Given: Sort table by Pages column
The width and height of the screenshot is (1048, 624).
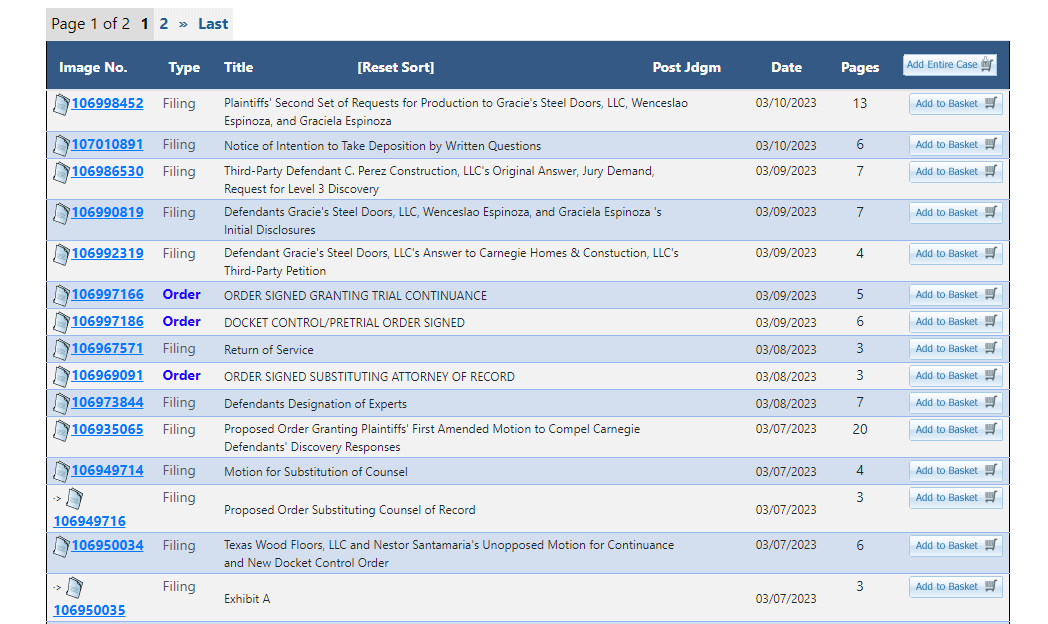Looking at the screenshot, I should (x=860, y=67).
